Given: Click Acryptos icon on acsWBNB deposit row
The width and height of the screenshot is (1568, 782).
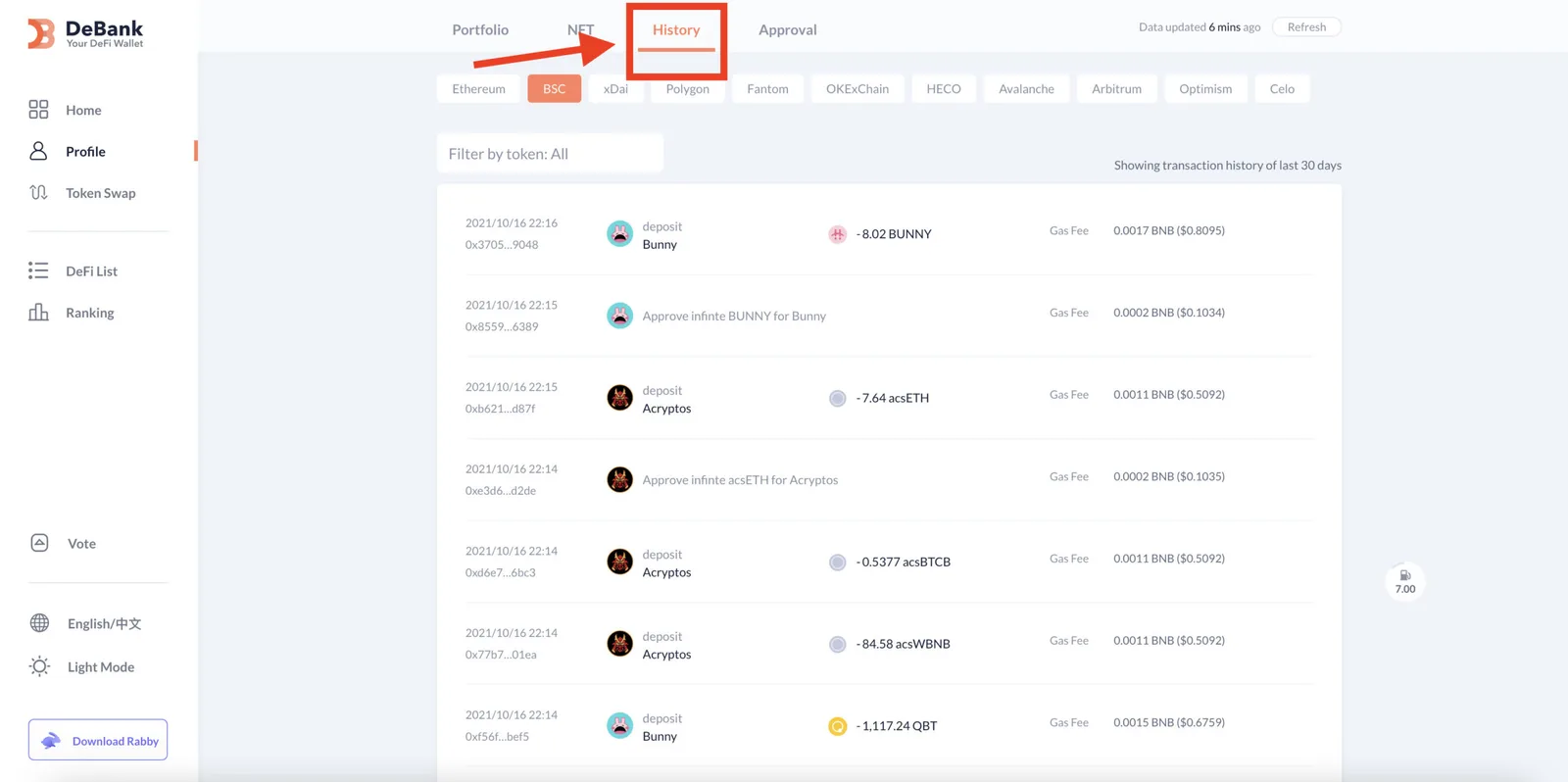Looking at the screenshot, I should tap(619, 644).
